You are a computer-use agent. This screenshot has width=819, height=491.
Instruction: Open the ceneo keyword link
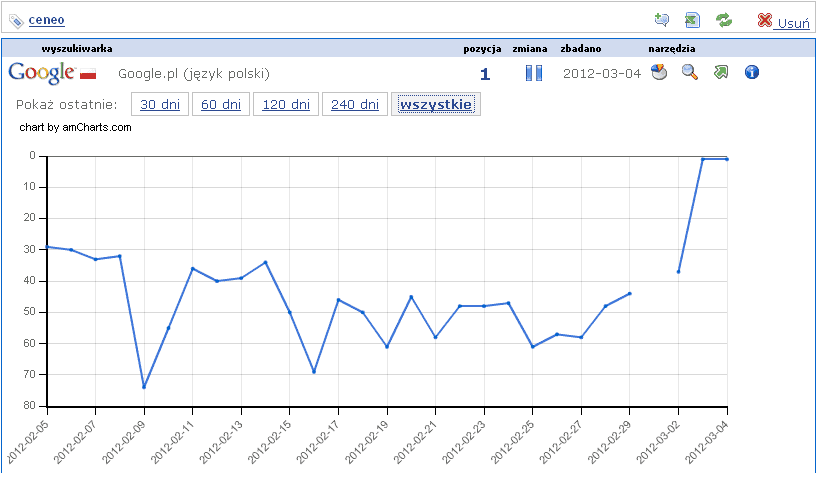click(x=47, y=20)
